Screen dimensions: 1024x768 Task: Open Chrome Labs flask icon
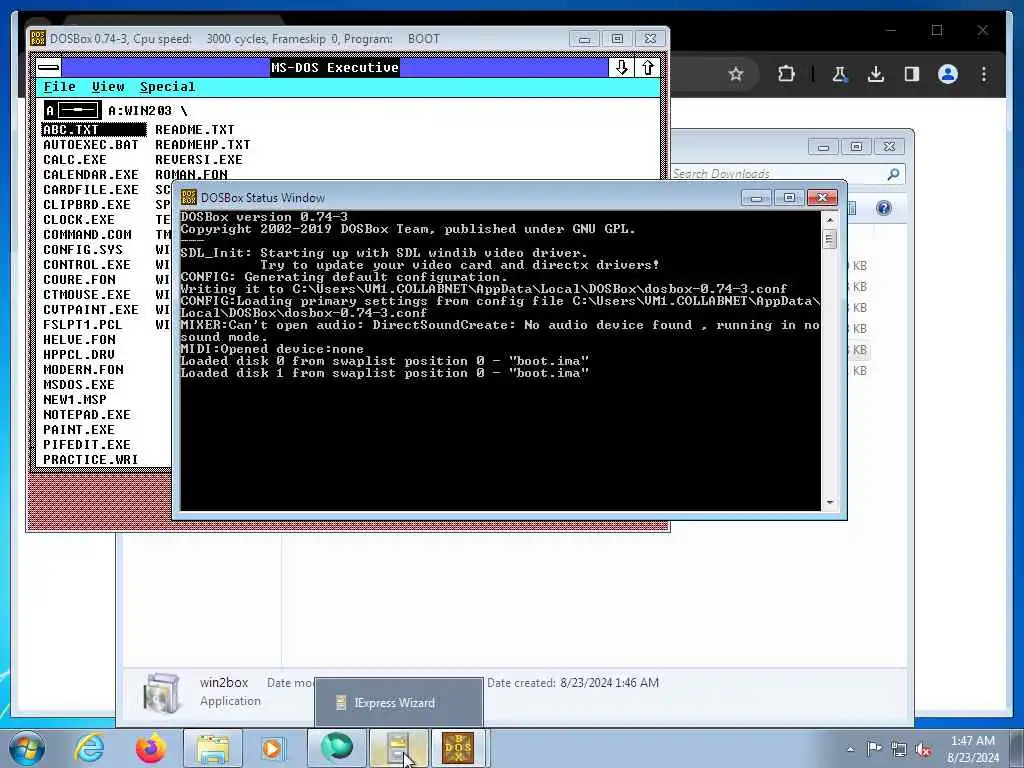[840, 74]
